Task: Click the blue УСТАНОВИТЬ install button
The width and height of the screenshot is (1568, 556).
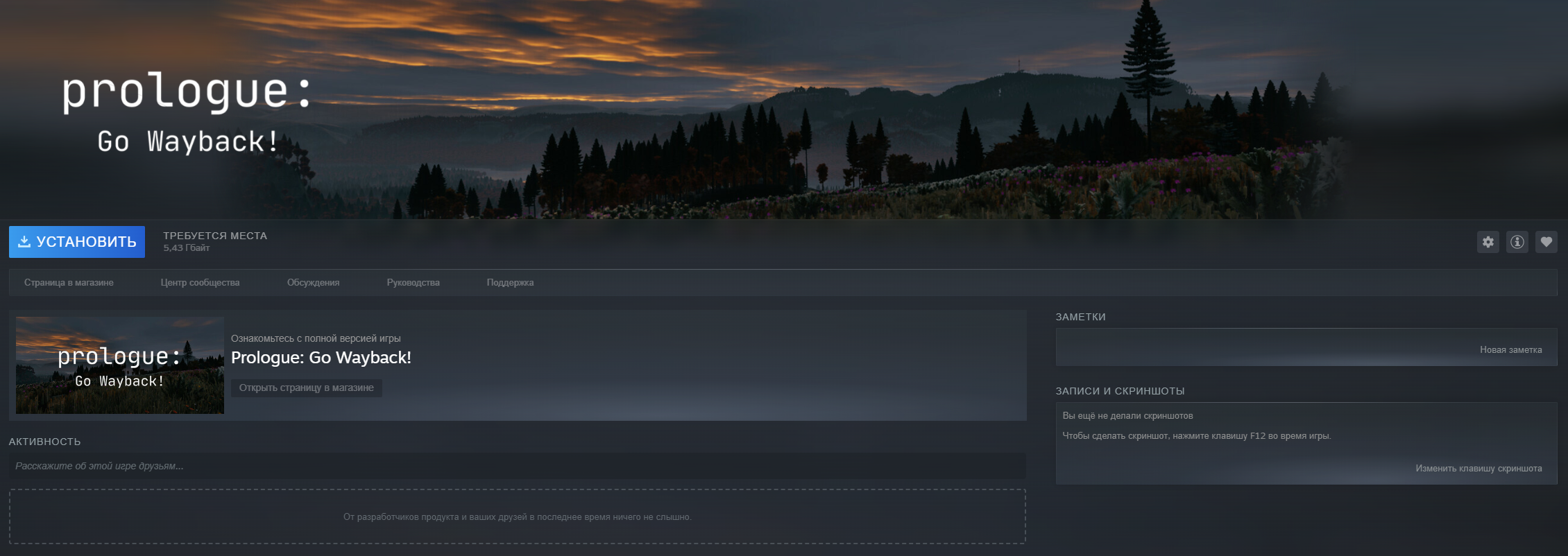Action: click(77, 242)
